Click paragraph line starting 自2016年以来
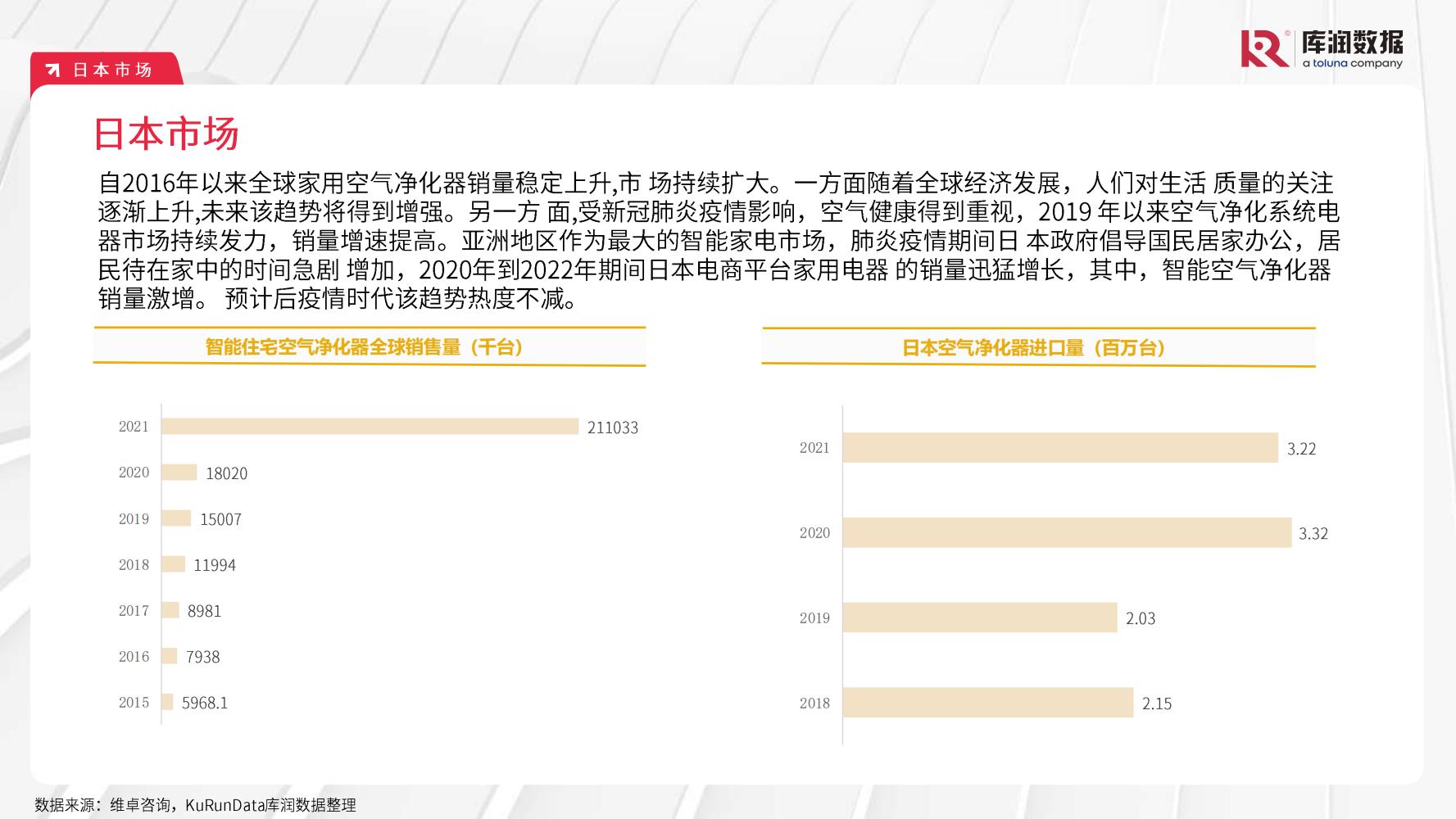This screenshot has height=819, width=1456. (x=716, y=183)
